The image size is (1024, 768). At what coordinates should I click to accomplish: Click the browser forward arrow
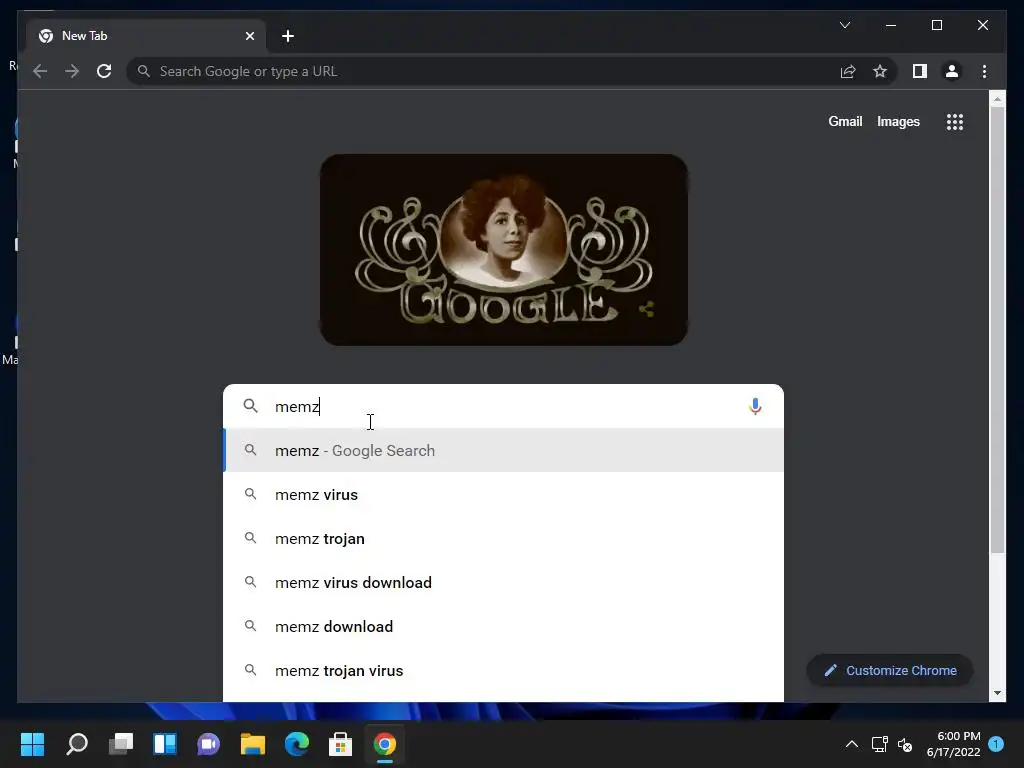(72, 71)
